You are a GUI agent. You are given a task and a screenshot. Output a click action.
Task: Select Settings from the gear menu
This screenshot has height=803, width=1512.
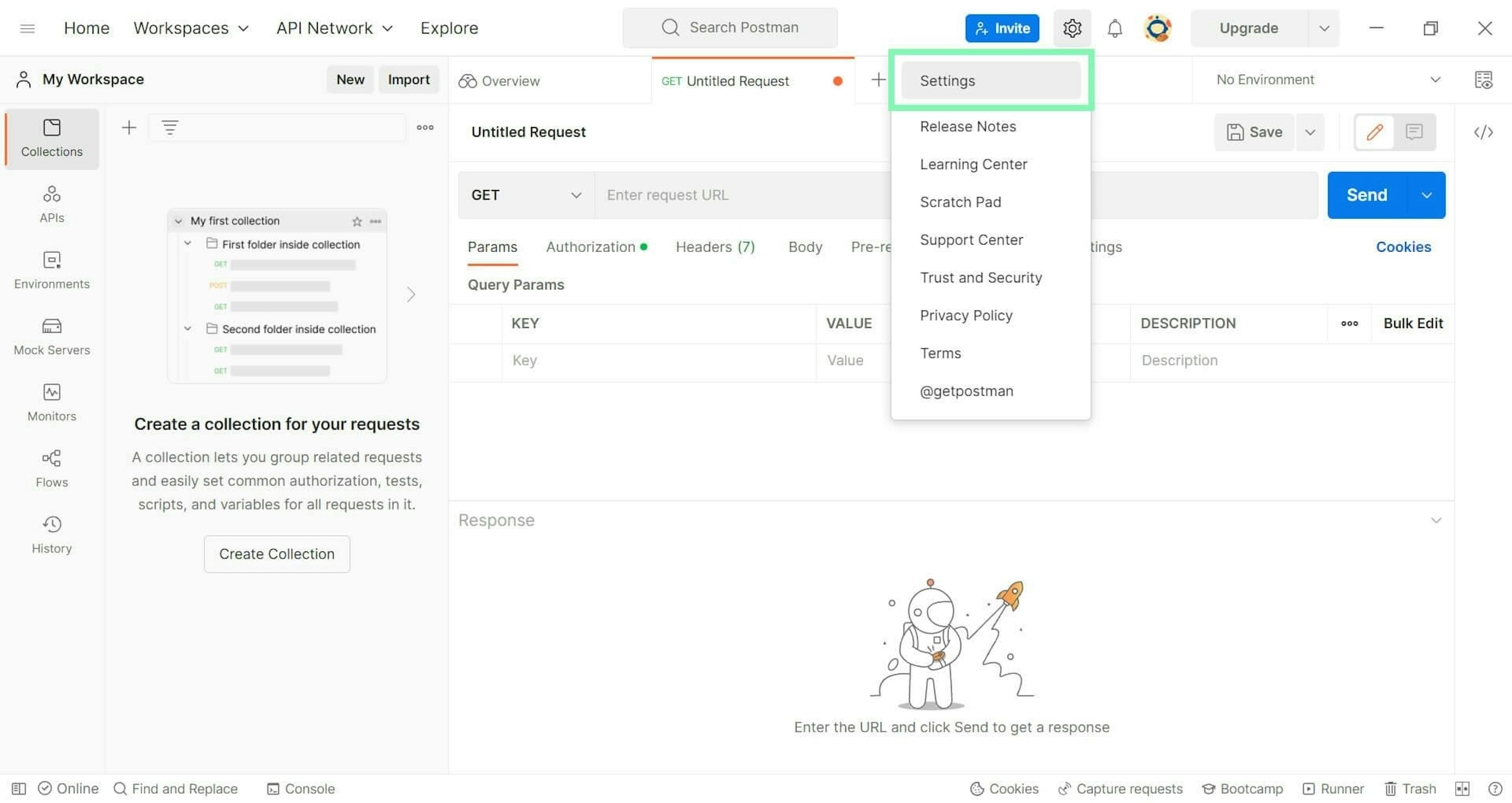click(991, 80)
